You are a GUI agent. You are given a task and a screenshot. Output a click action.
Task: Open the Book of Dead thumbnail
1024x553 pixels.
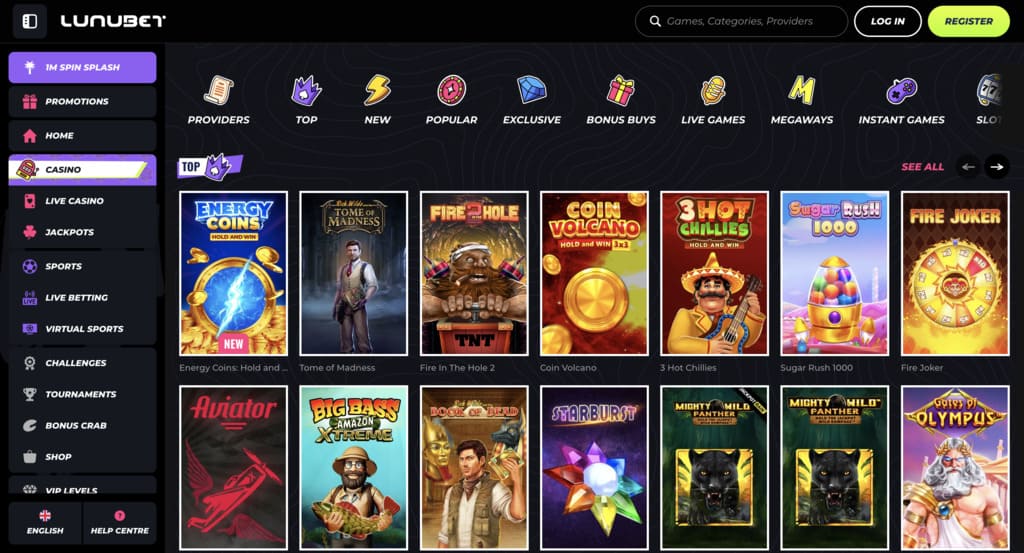474,467
